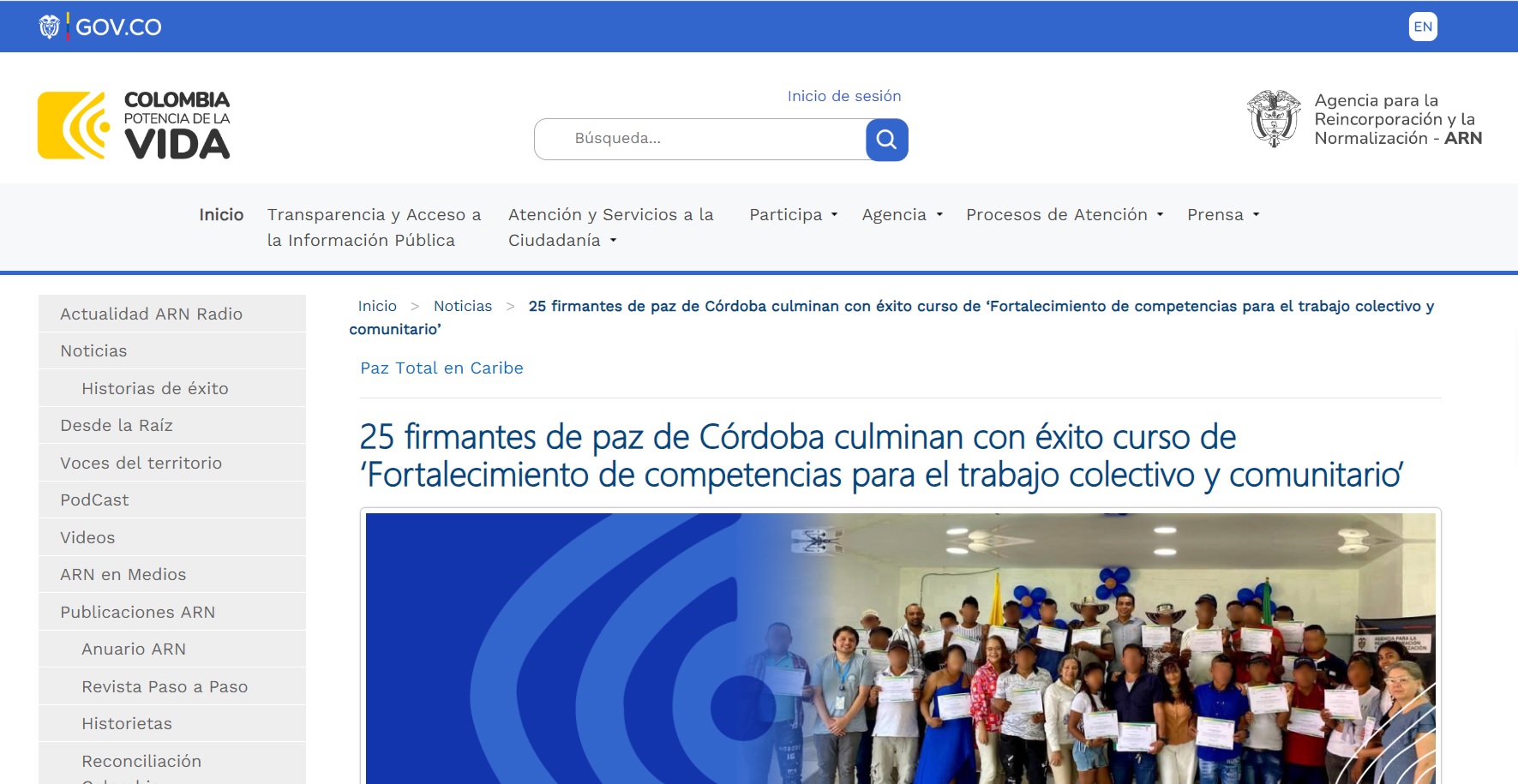Click the Noticias breadcrumb link
The width and height of the screenshot is (1518, 784).
[x=463, y=306]
